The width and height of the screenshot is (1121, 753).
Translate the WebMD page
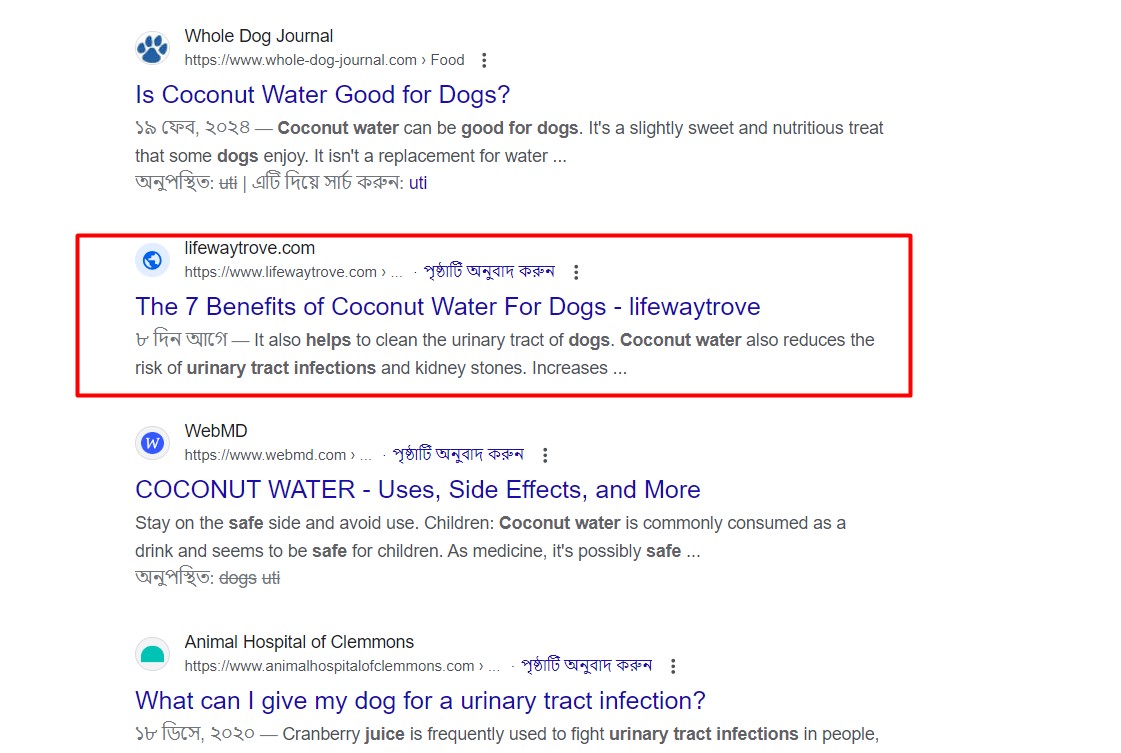[x=458, y=454]
